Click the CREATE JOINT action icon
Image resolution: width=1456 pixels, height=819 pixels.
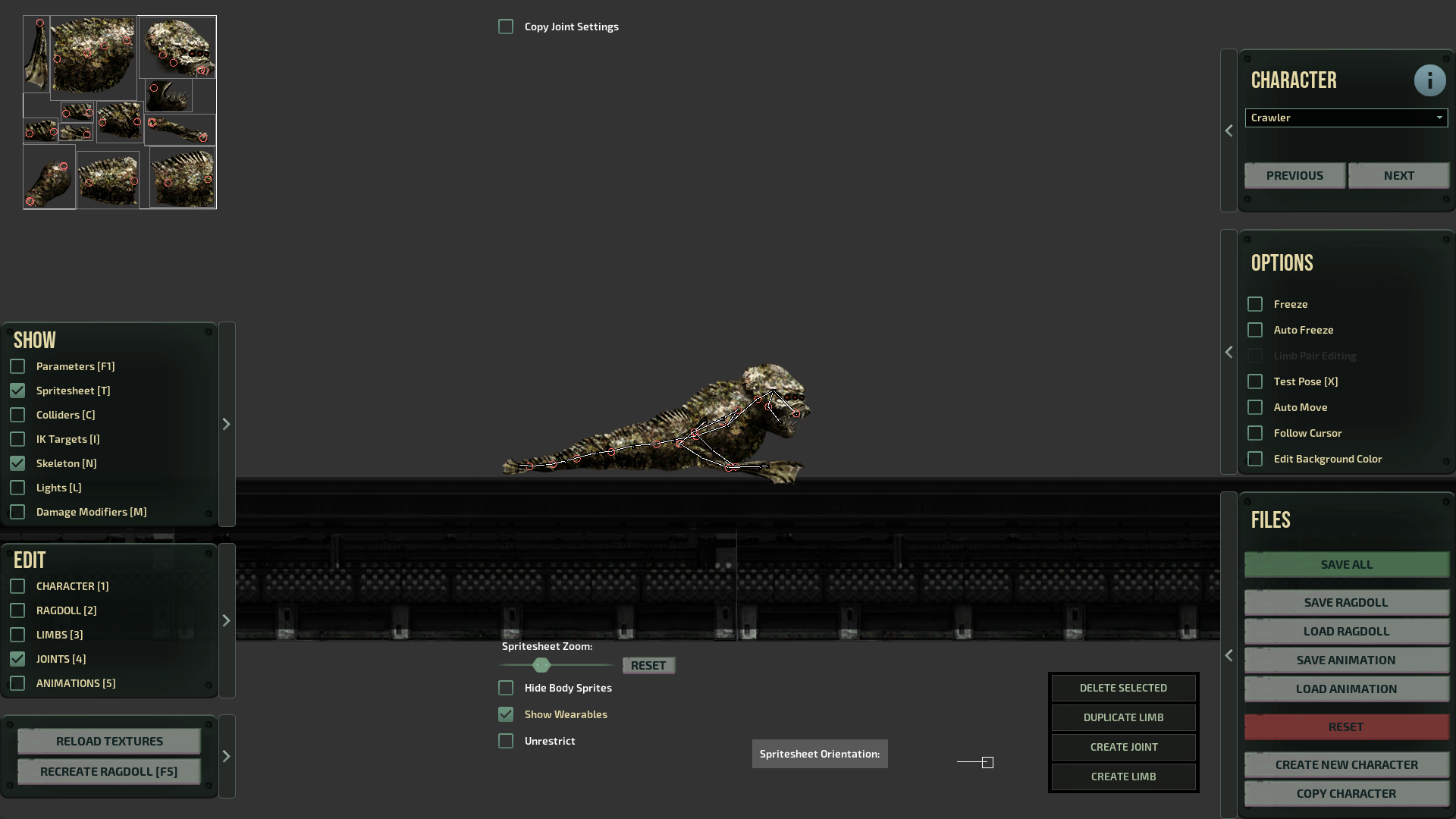tap(1123, 746)
